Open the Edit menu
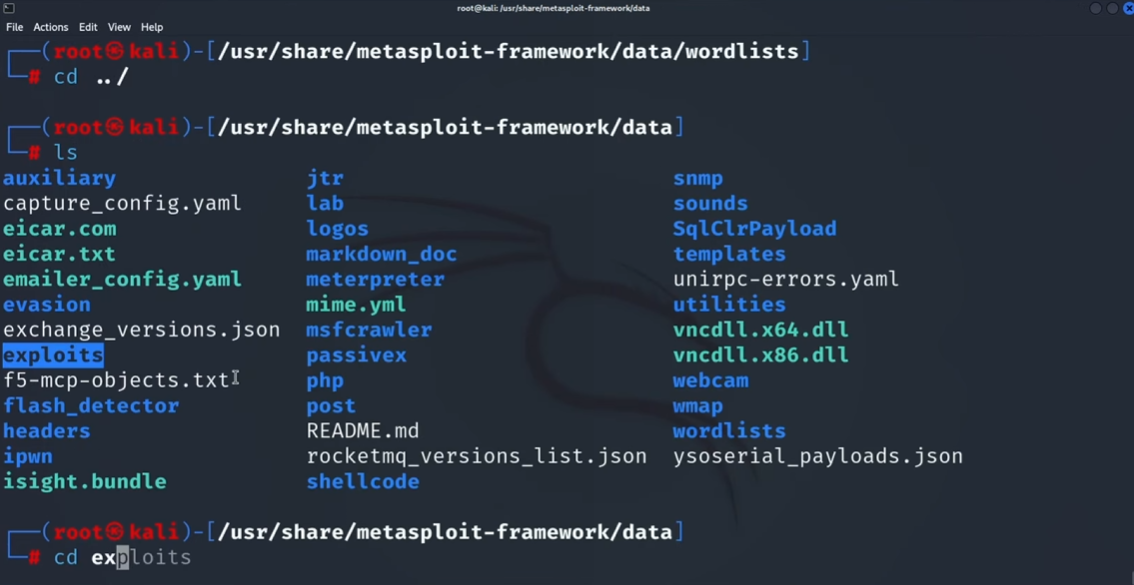Image resolution: width=1134 pixels, height=585 pixels. [88, 27]
